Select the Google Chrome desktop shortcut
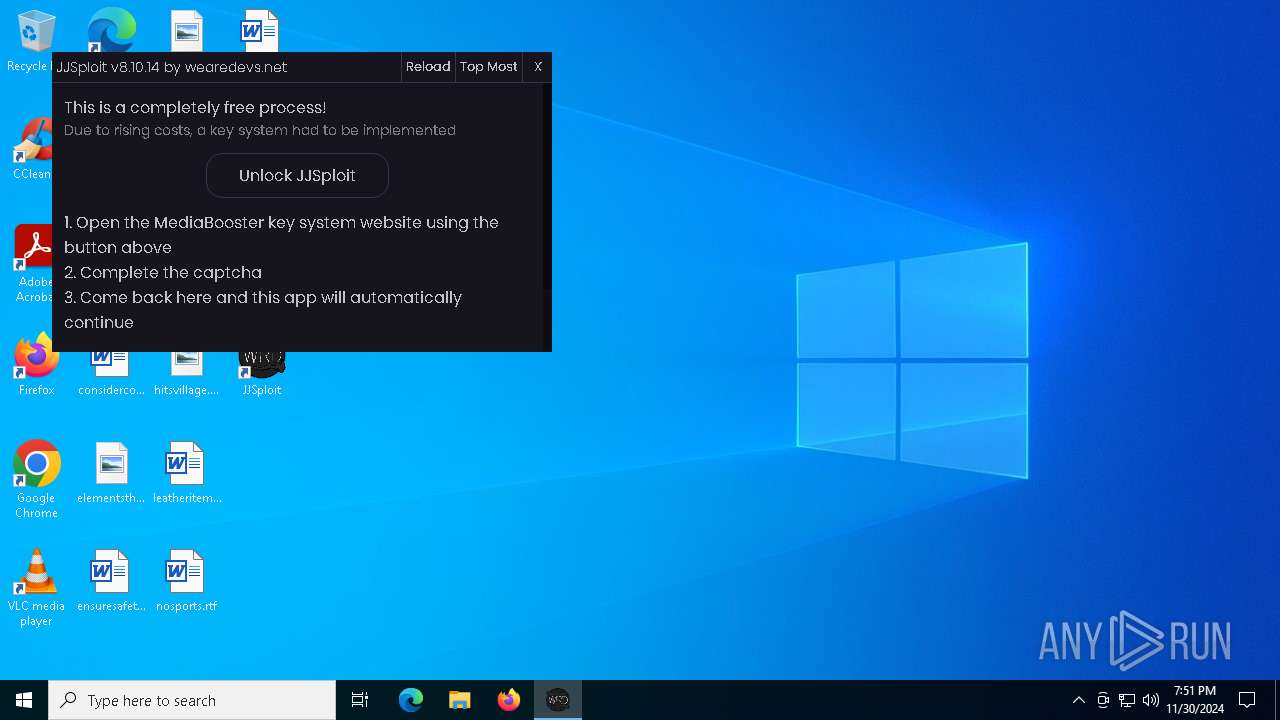 [36, 480]
